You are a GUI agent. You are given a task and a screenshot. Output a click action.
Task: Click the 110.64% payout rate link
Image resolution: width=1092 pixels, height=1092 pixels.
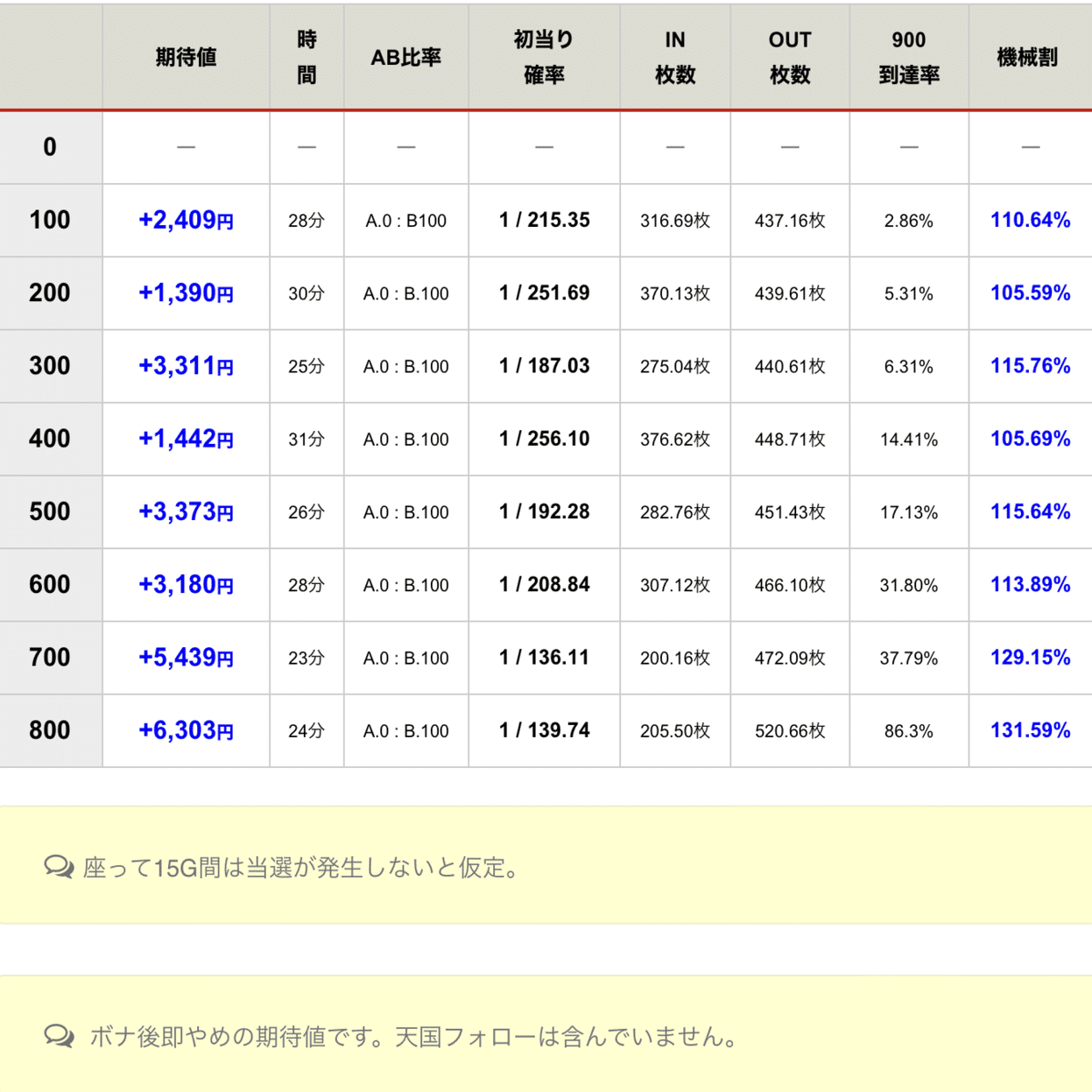[x=1029, y=221]
